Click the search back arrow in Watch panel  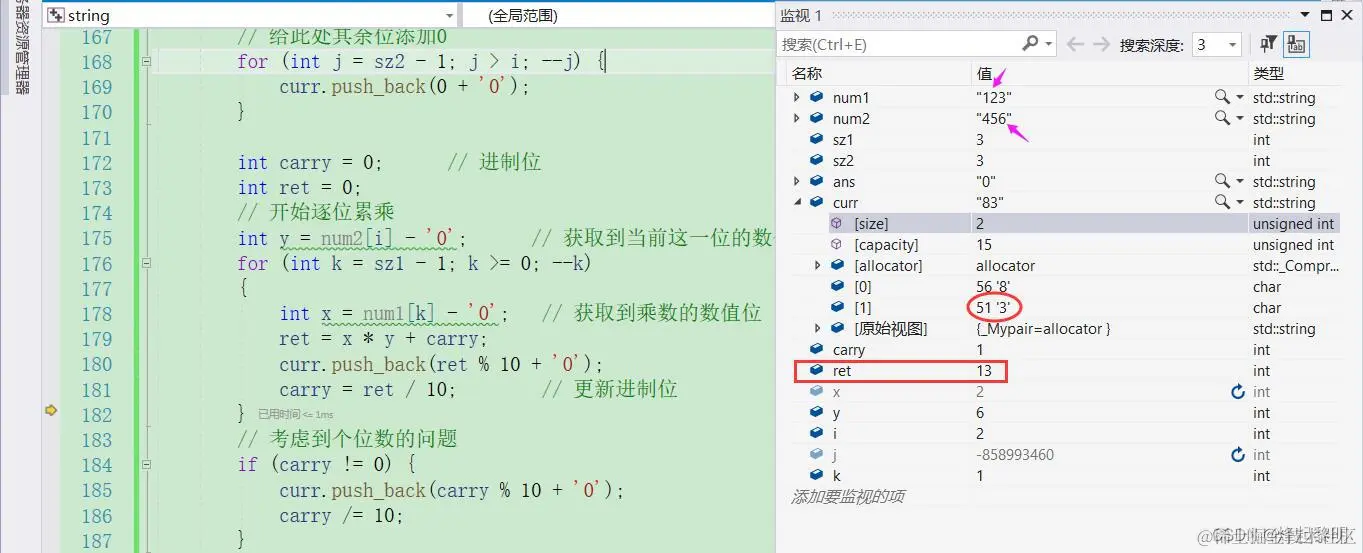(x=1076, y=44)
